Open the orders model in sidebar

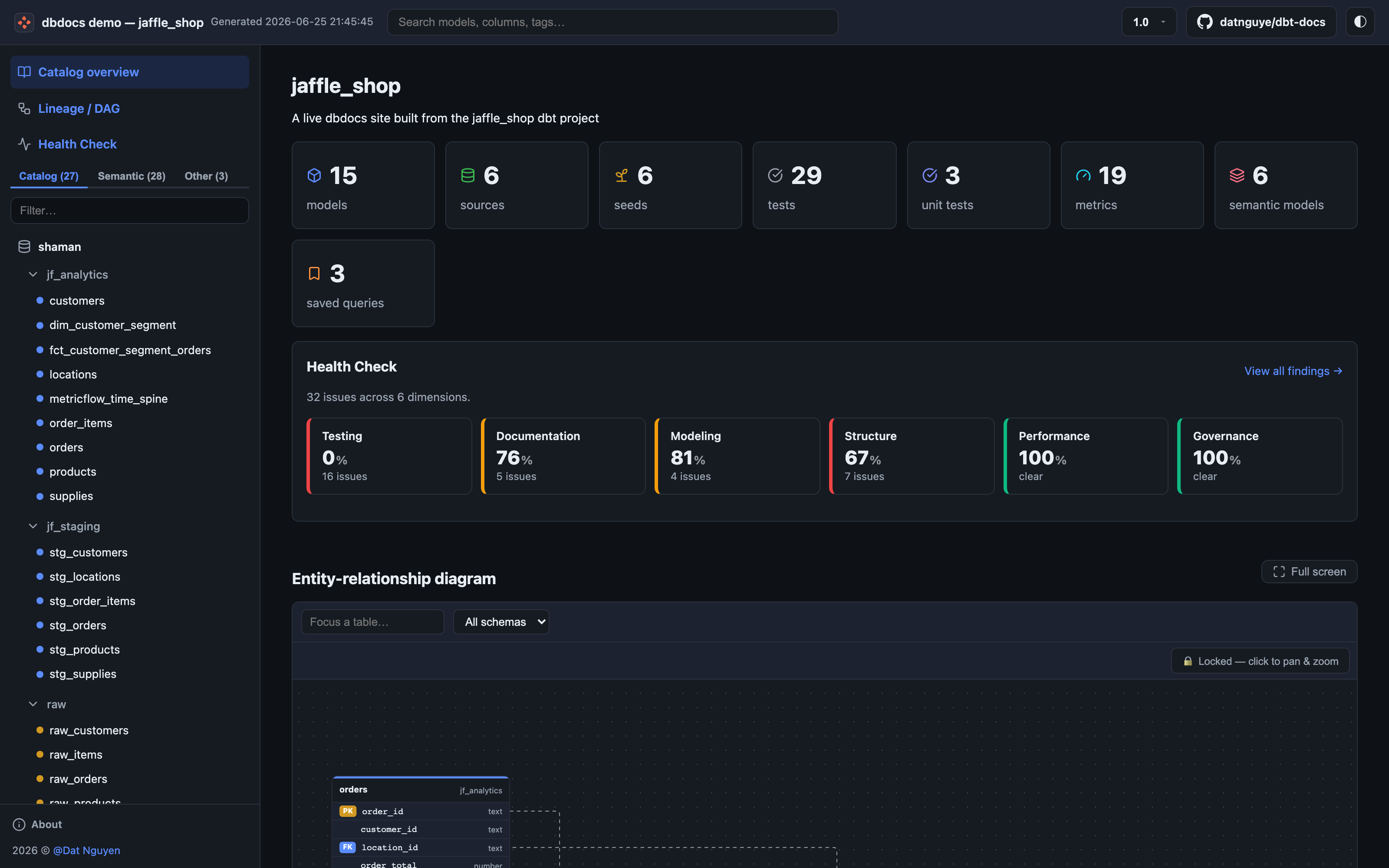[66, 447]
